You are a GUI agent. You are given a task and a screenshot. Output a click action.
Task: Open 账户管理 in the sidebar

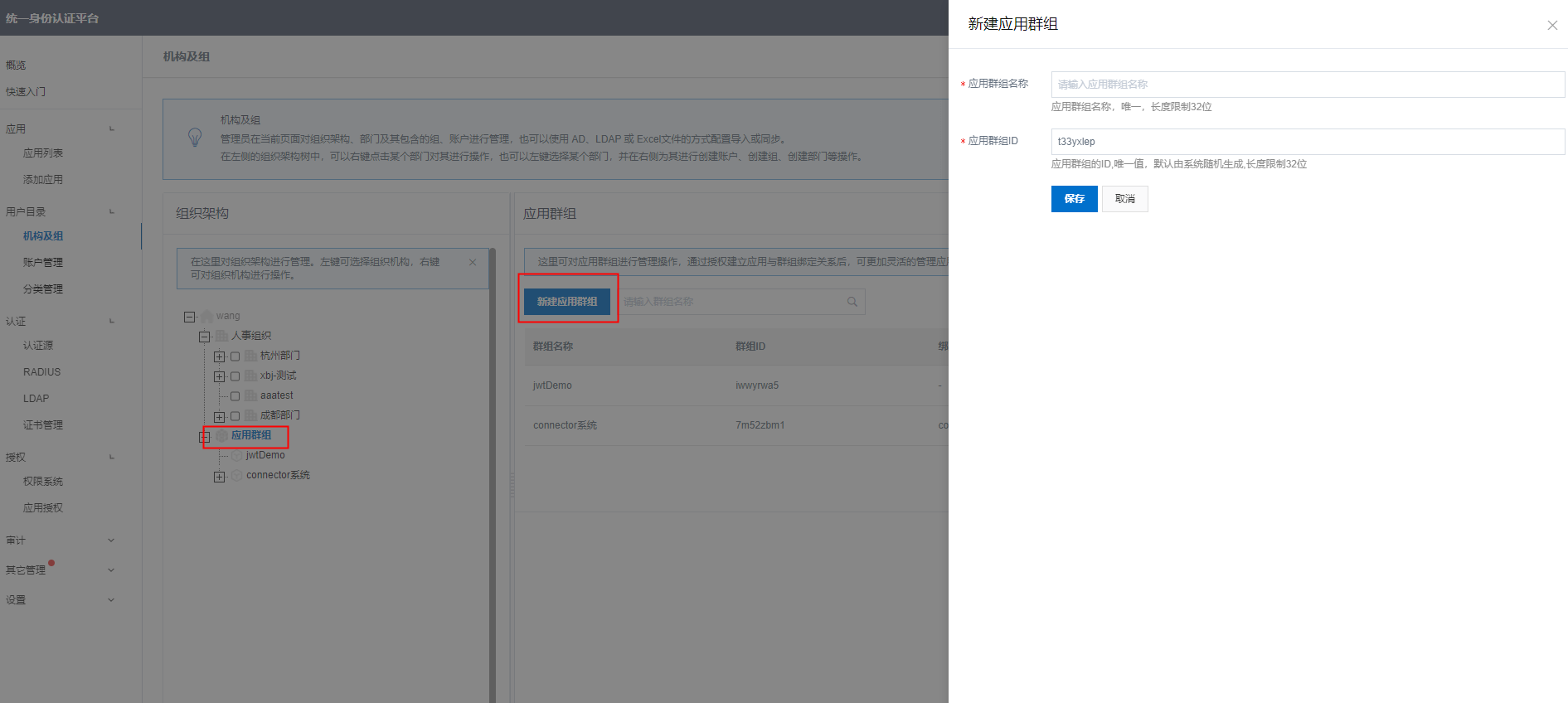[x=43, y=263]
